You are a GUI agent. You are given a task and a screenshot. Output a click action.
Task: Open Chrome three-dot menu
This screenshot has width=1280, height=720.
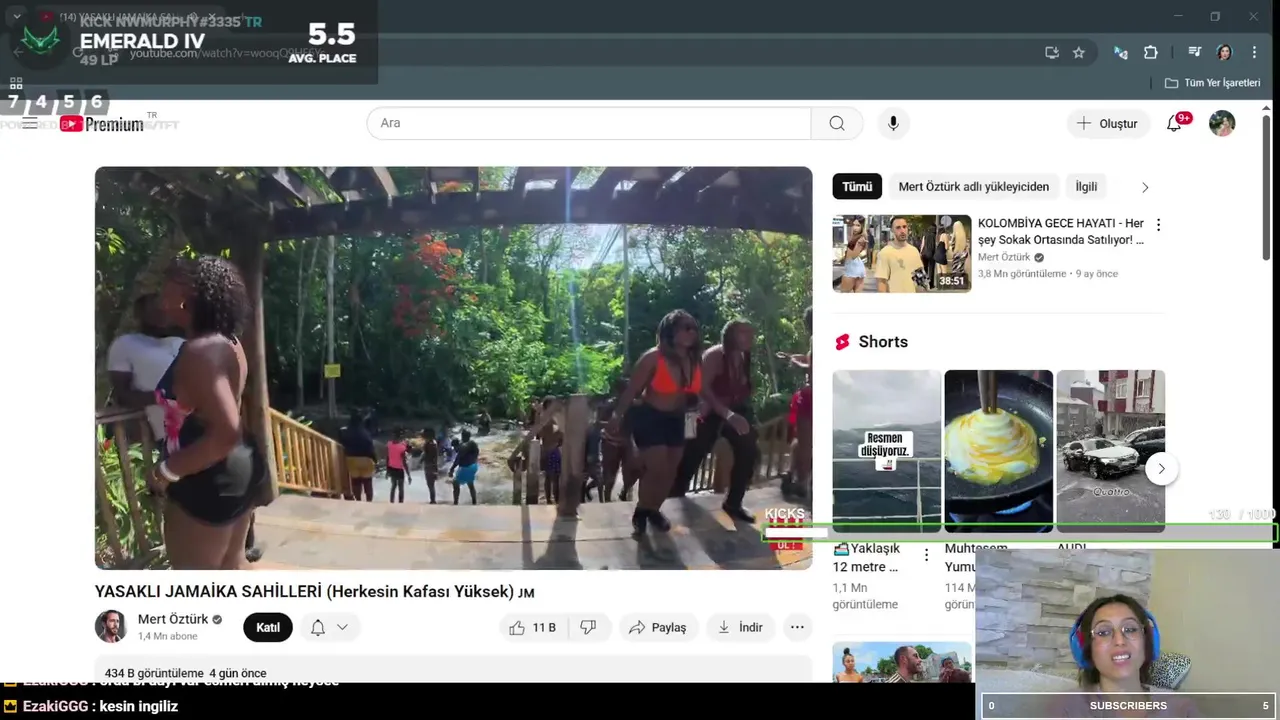pos(1254,52)
